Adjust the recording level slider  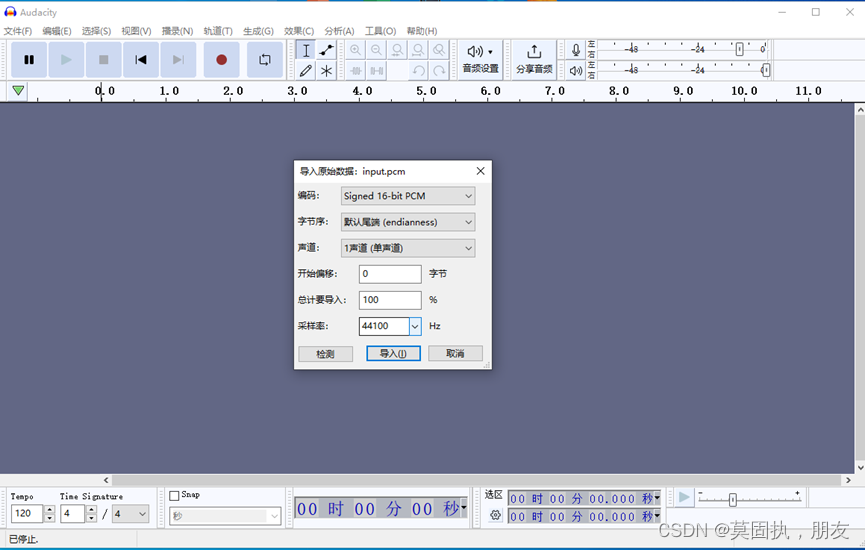point(739,50)
